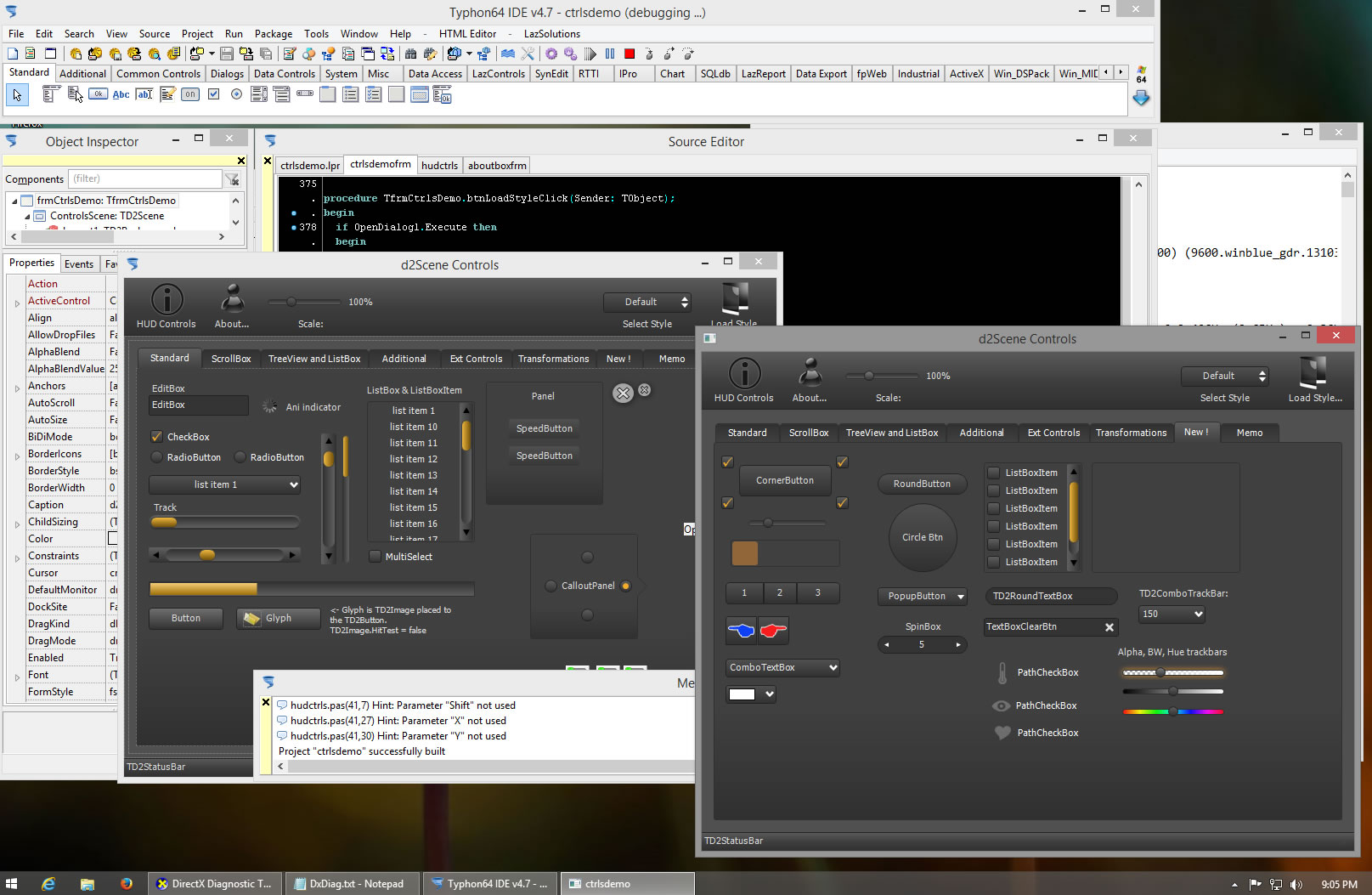Click the HUD Controls info icon in the front window
This screenshot has height=895, width=1372.
point(744,373)
